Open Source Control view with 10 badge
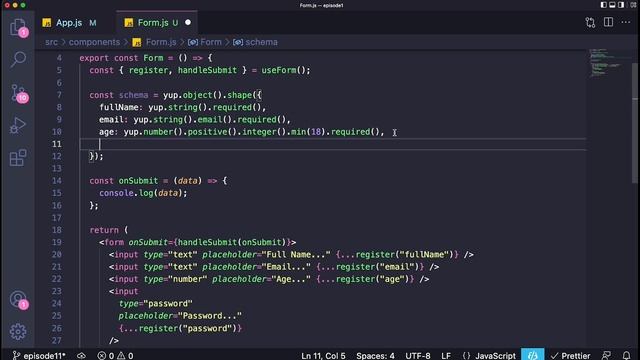640x360 pixels. (18, 93)
